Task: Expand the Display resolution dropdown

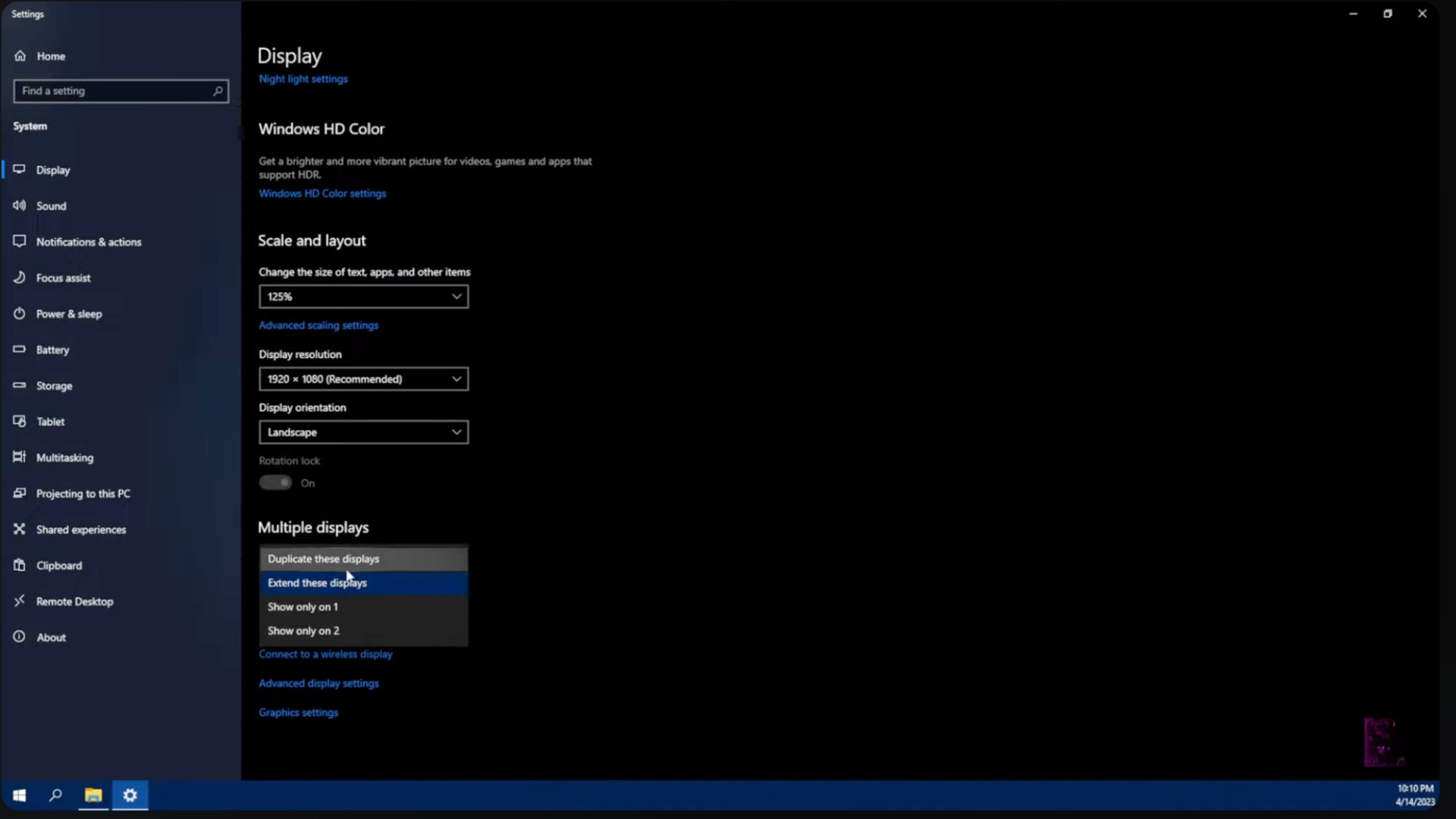Action: coord(363,379)
